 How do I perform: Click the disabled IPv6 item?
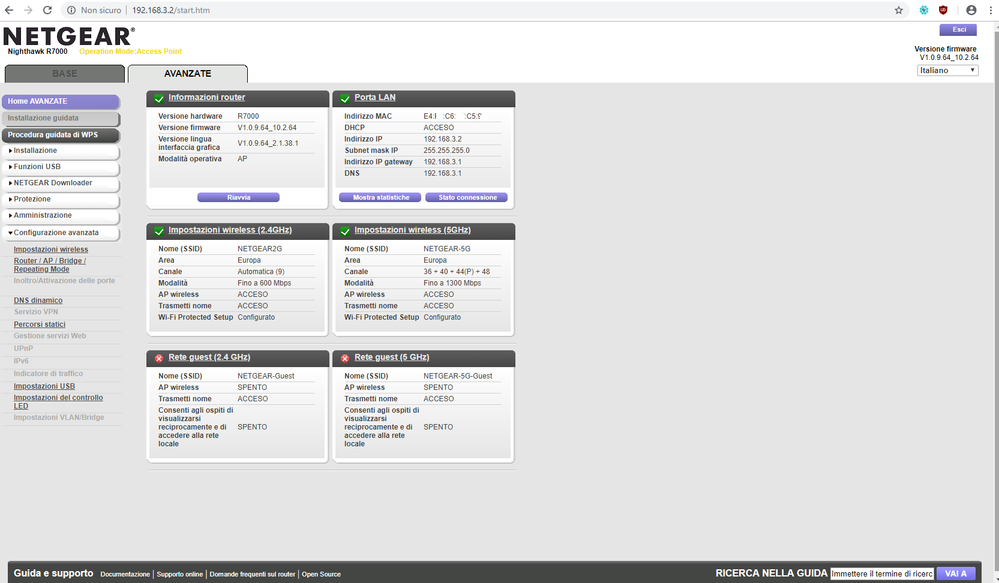point(21,361)
